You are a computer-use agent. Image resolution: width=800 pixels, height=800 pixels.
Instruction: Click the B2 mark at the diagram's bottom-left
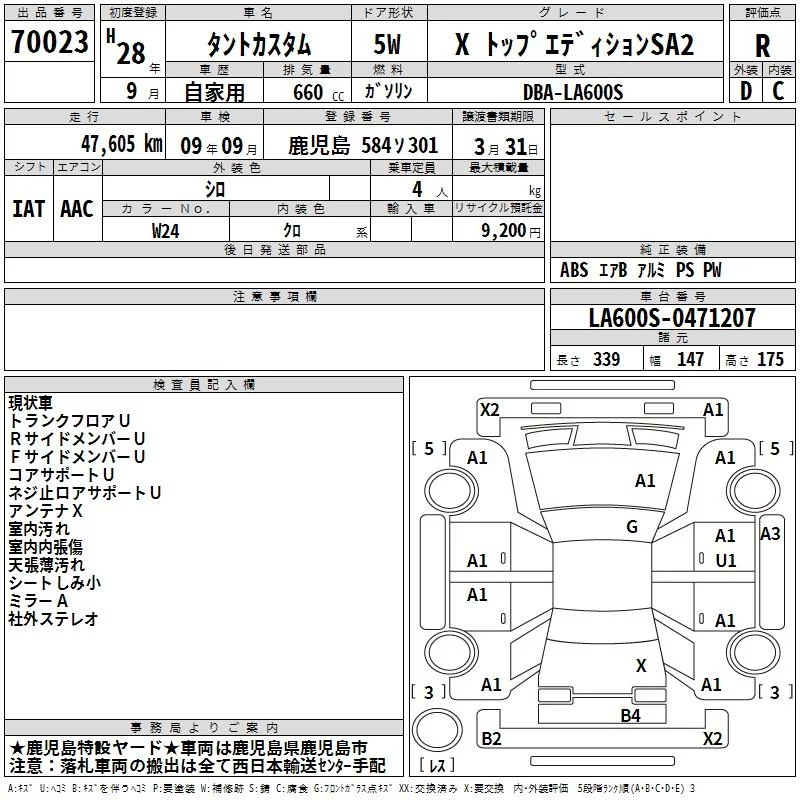(x=491, y=739)
